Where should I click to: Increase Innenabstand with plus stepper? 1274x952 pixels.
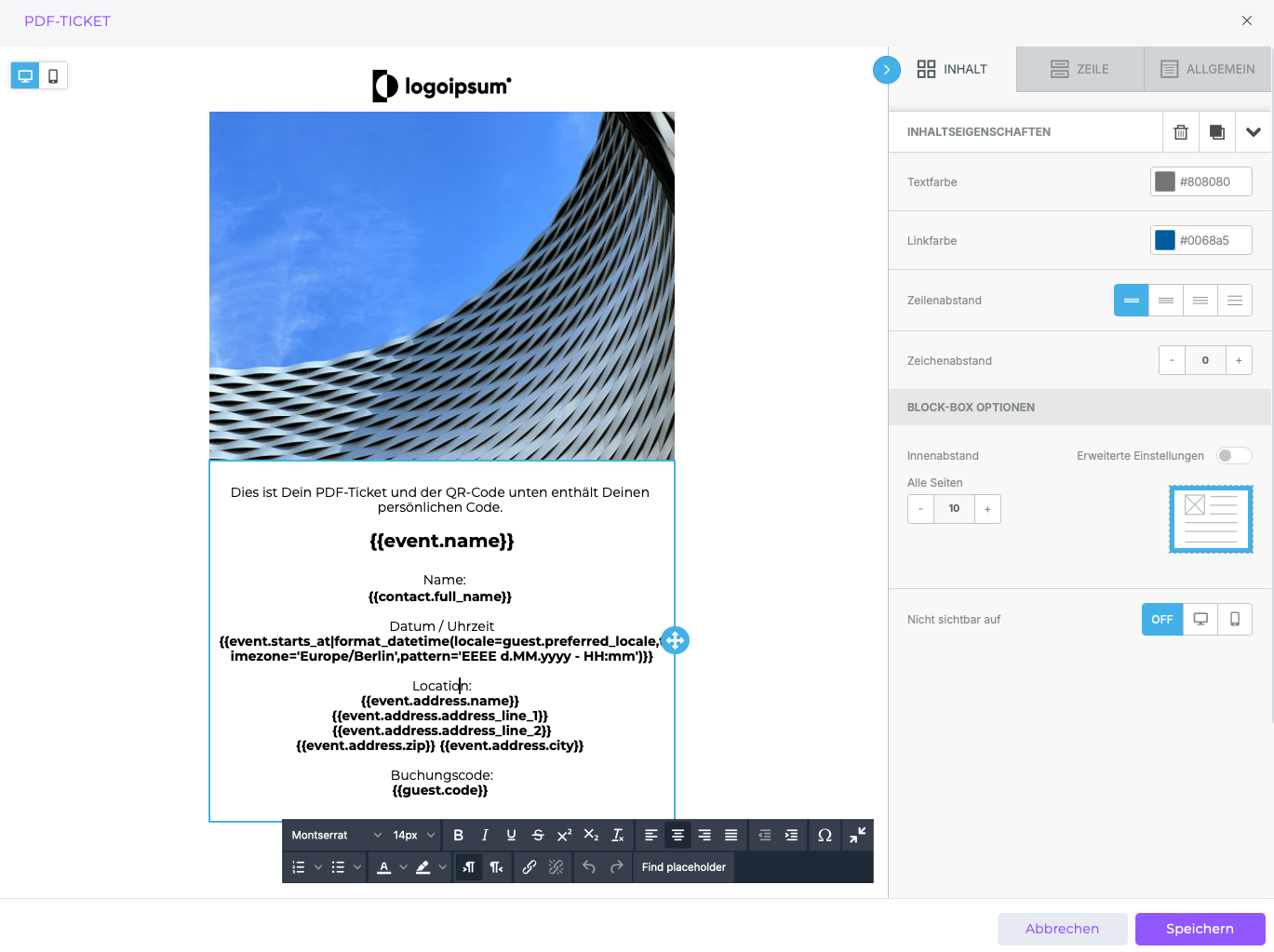click(x=987, y=509)
